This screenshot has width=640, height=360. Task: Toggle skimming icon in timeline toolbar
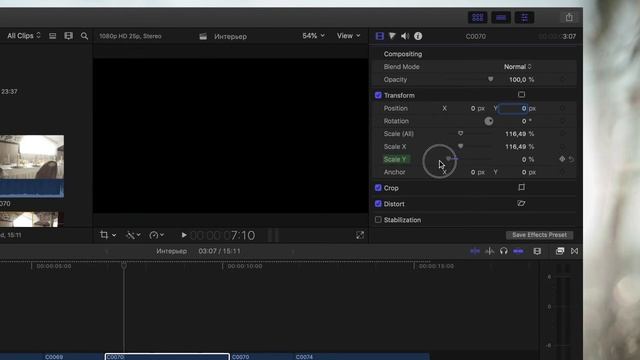[x=475, y=251]
